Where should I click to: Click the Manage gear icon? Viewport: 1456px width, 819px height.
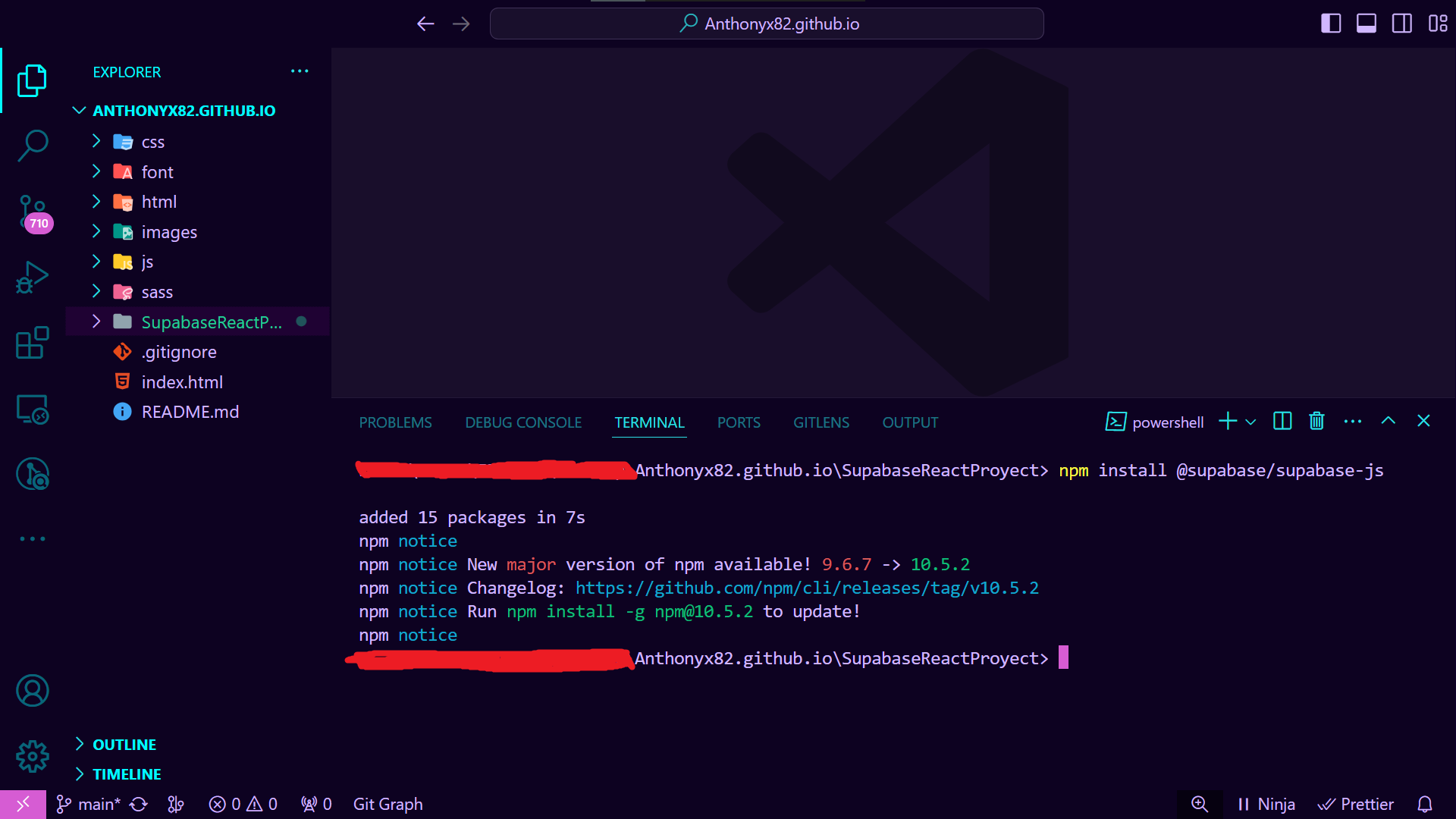point(32,756)
